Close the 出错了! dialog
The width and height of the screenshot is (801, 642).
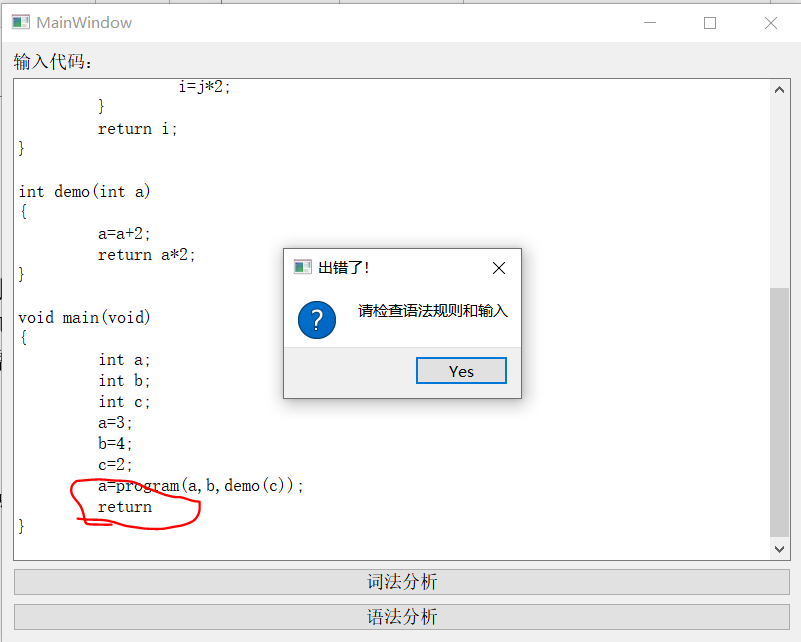499,268
